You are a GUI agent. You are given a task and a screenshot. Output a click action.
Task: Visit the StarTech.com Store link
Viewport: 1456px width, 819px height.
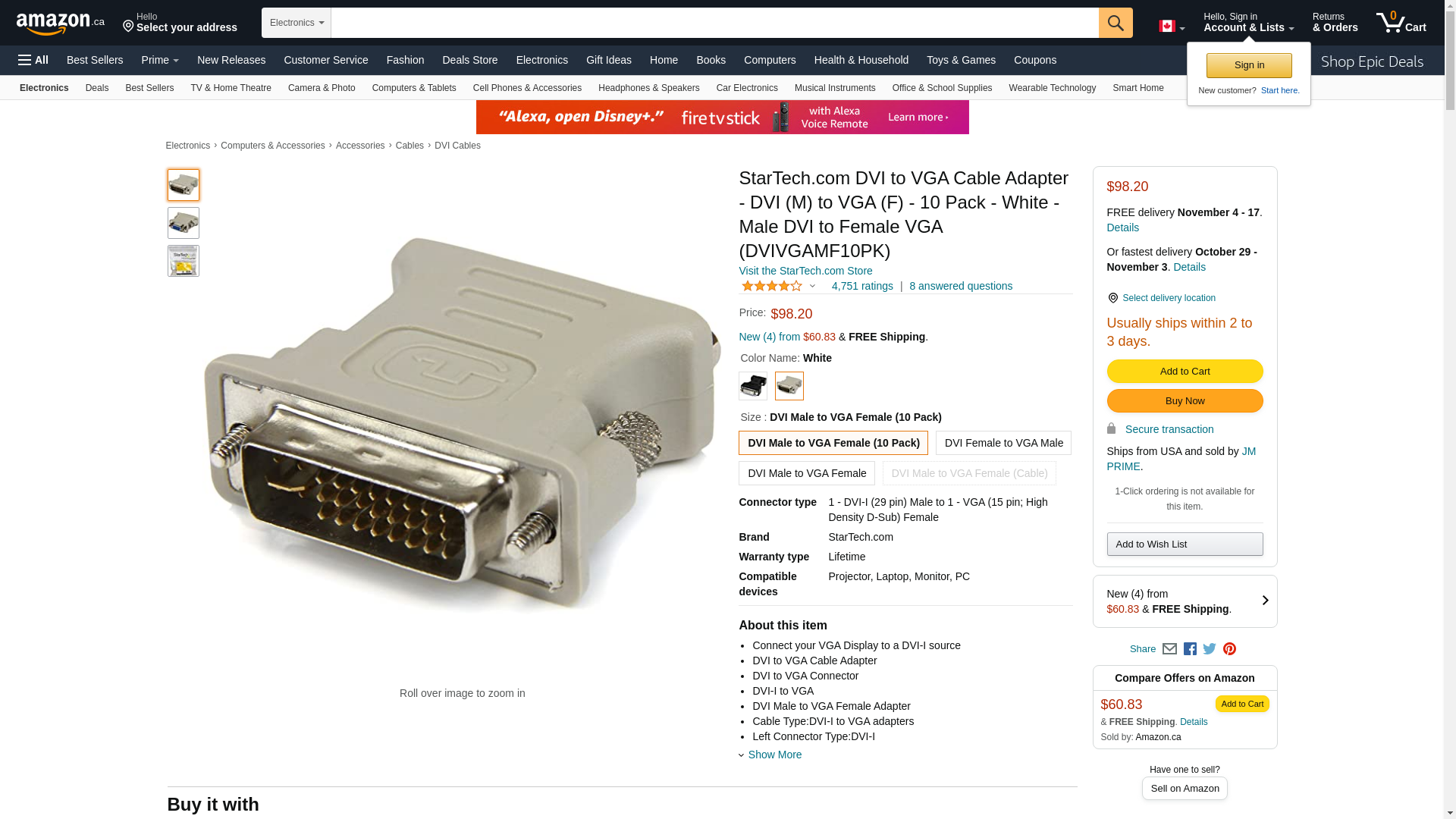(805, 271)
